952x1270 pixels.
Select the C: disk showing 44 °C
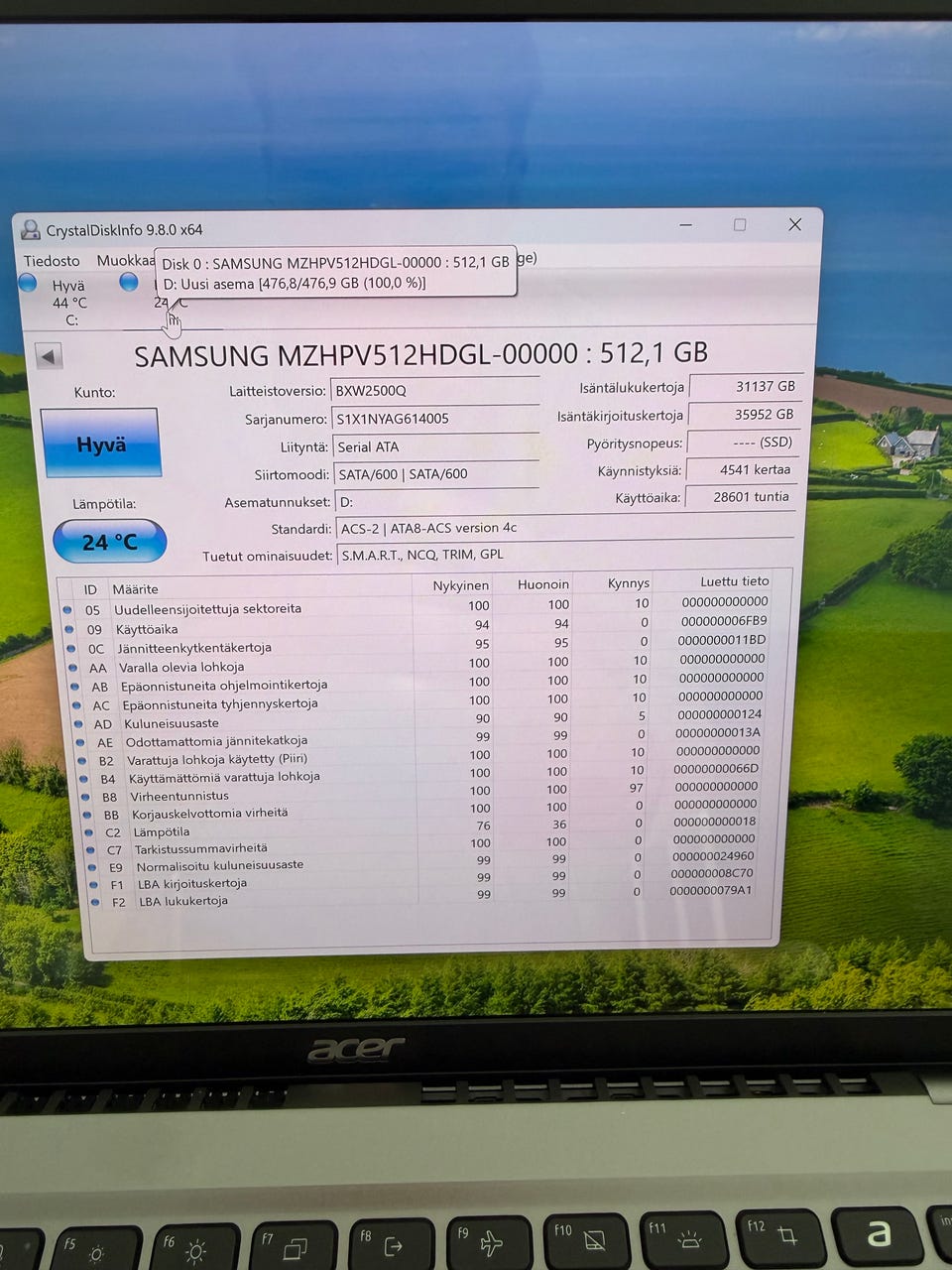[60, 302]
